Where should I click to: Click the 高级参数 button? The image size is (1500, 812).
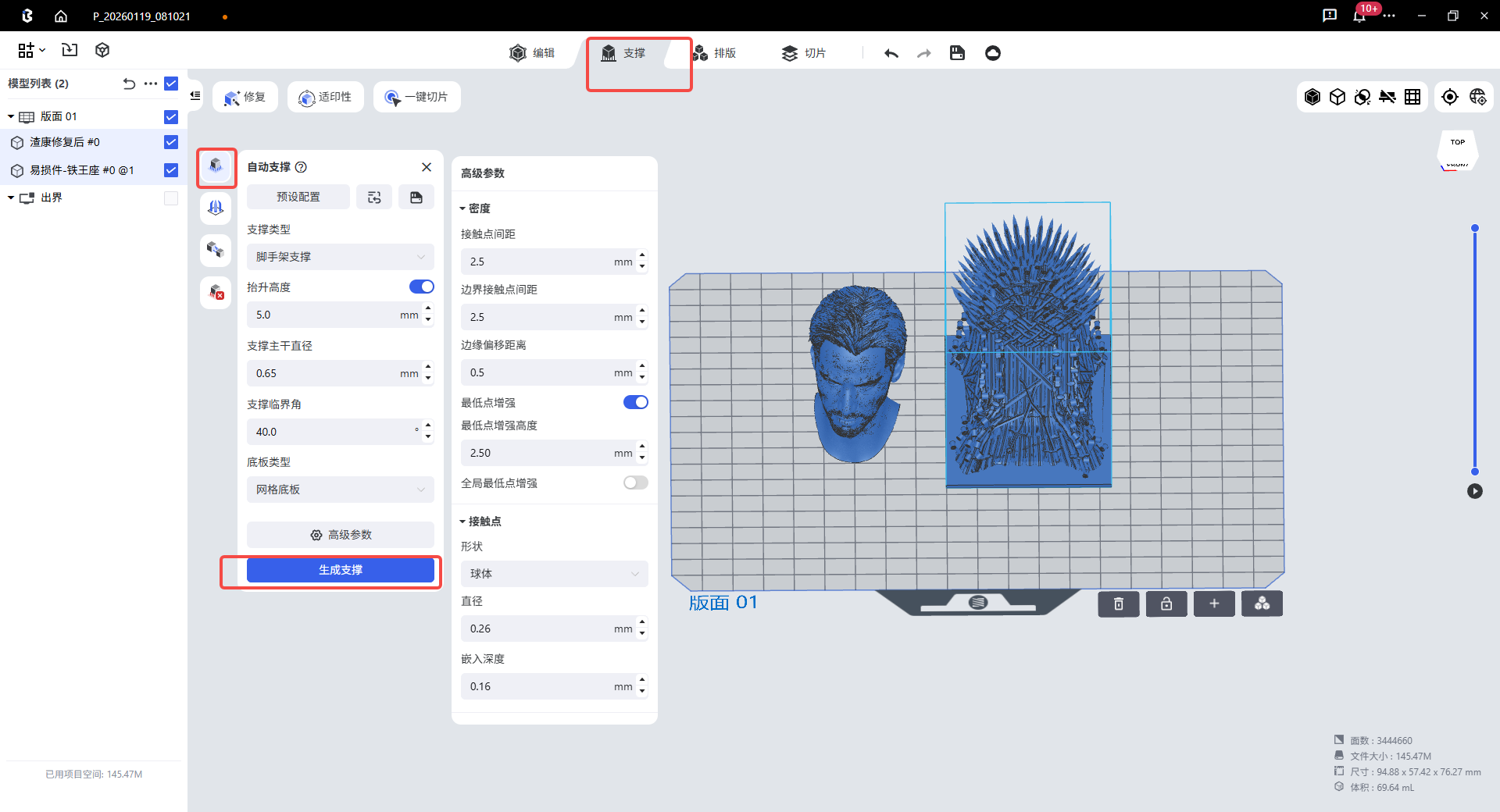tap(341, 535)
